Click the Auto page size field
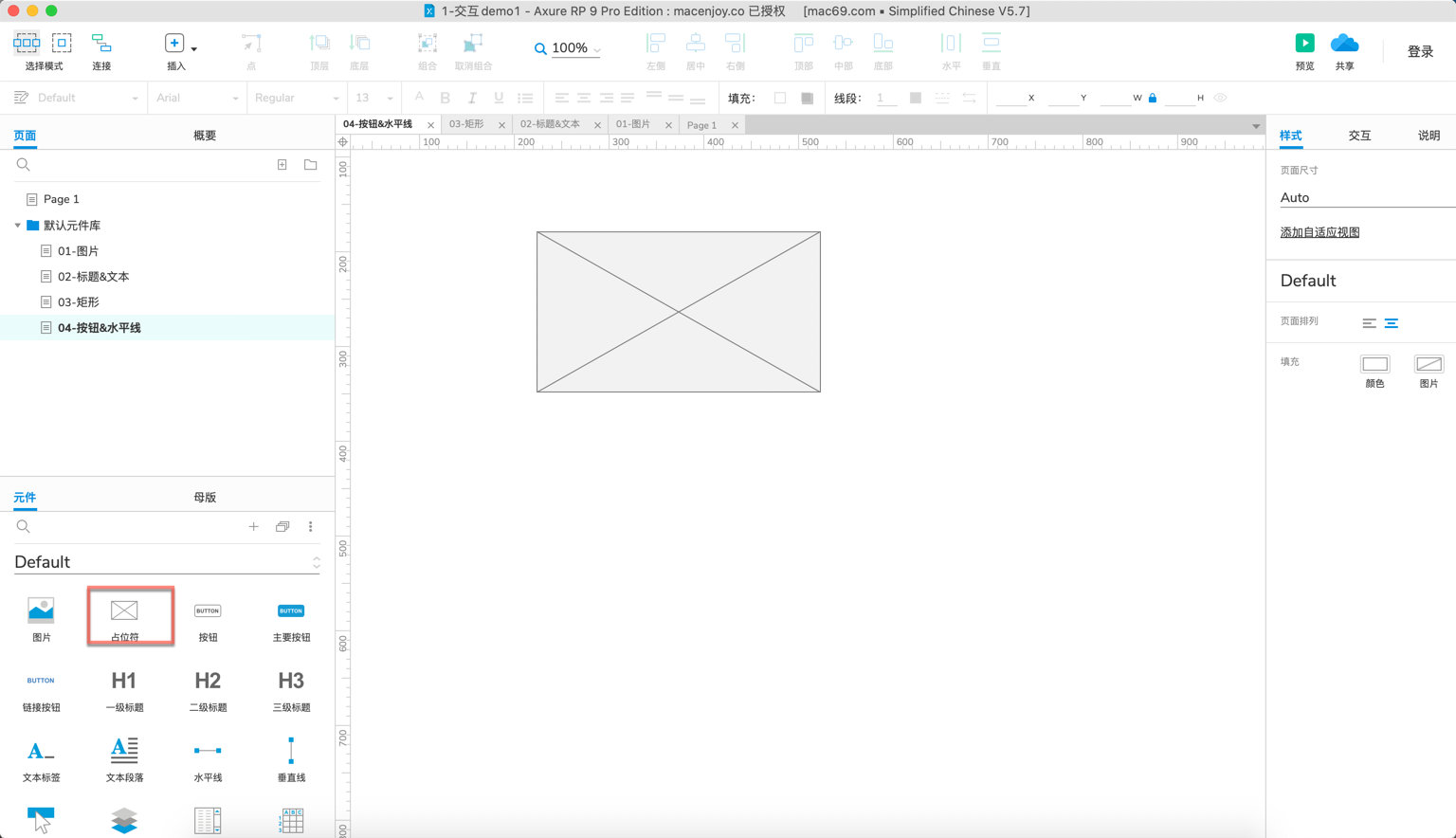This screenshot has width=1456, height=838. click(x=1367, y=197)
